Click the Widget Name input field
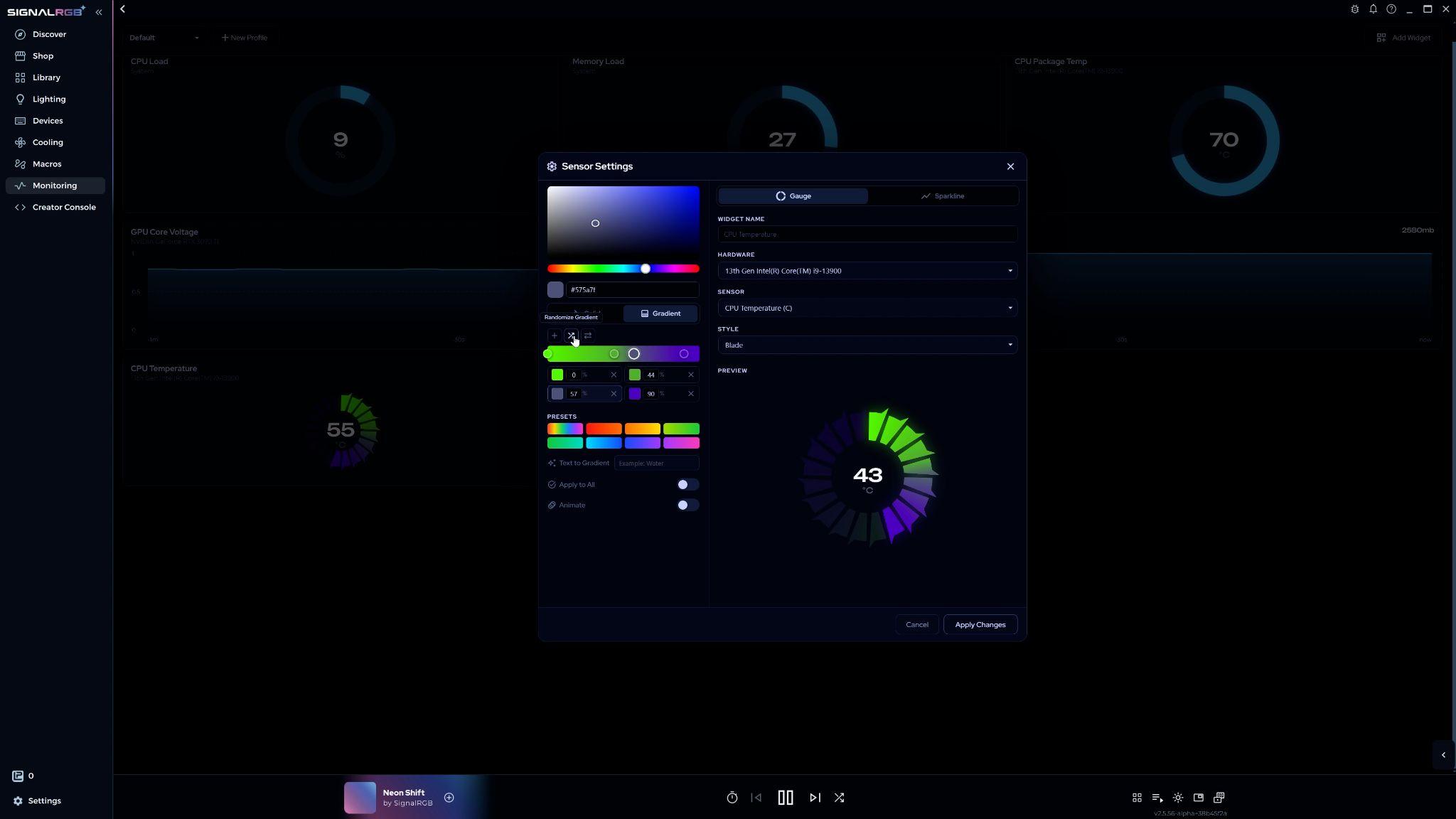 pyautogui.click(x=867, y=234)
